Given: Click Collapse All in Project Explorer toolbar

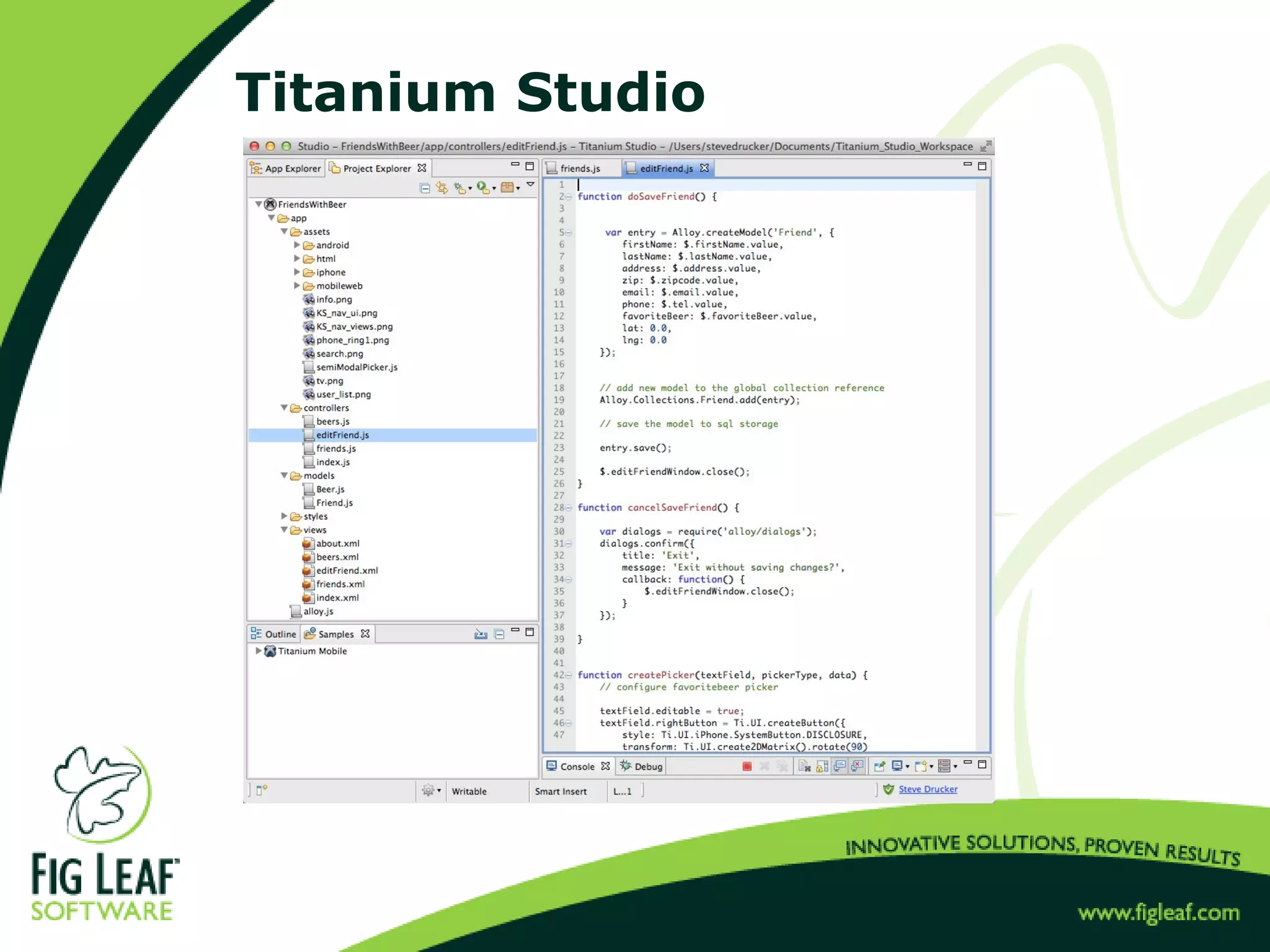Looking at the screenshot, I should [x=425, y=188].
